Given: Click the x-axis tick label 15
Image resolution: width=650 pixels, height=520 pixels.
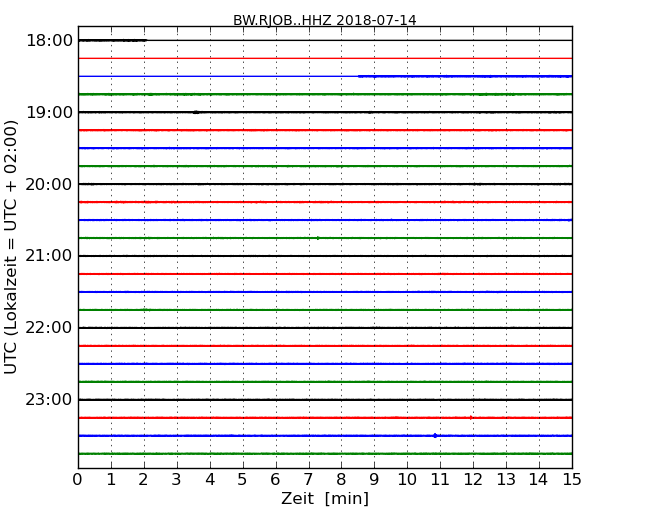Looking at the screenshot, I should 572,479.
